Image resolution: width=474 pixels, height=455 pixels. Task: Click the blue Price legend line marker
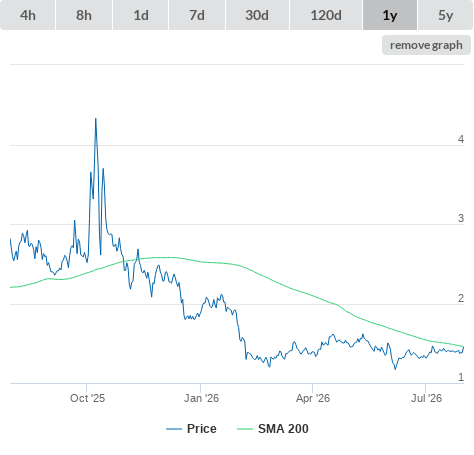point(174,429)
